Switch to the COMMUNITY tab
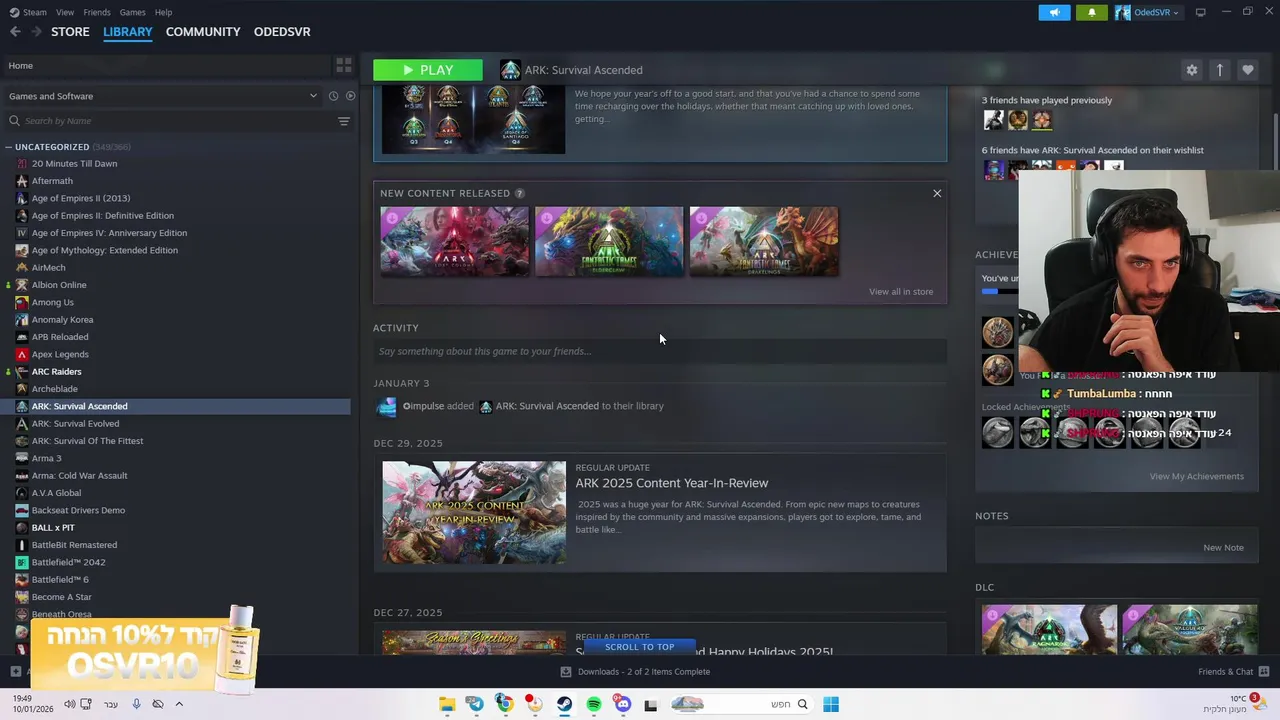 pos(203,32)
